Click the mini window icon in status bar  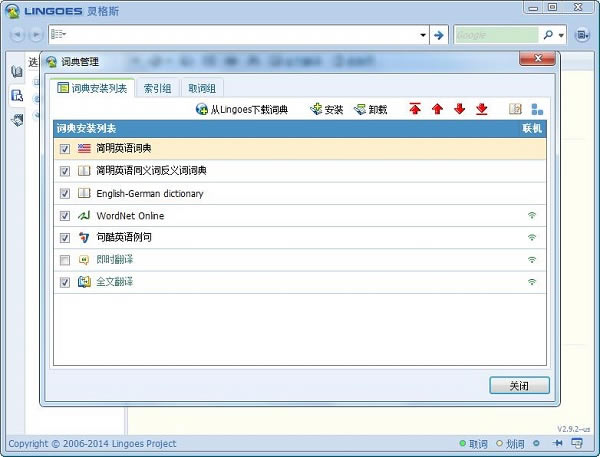pos(577,443)
